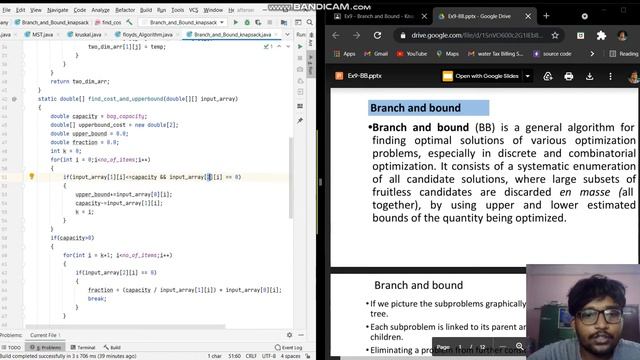Select Current File tab in Problems panel
This screenshot has height=360, width=640.
click(x=44, y=335)
